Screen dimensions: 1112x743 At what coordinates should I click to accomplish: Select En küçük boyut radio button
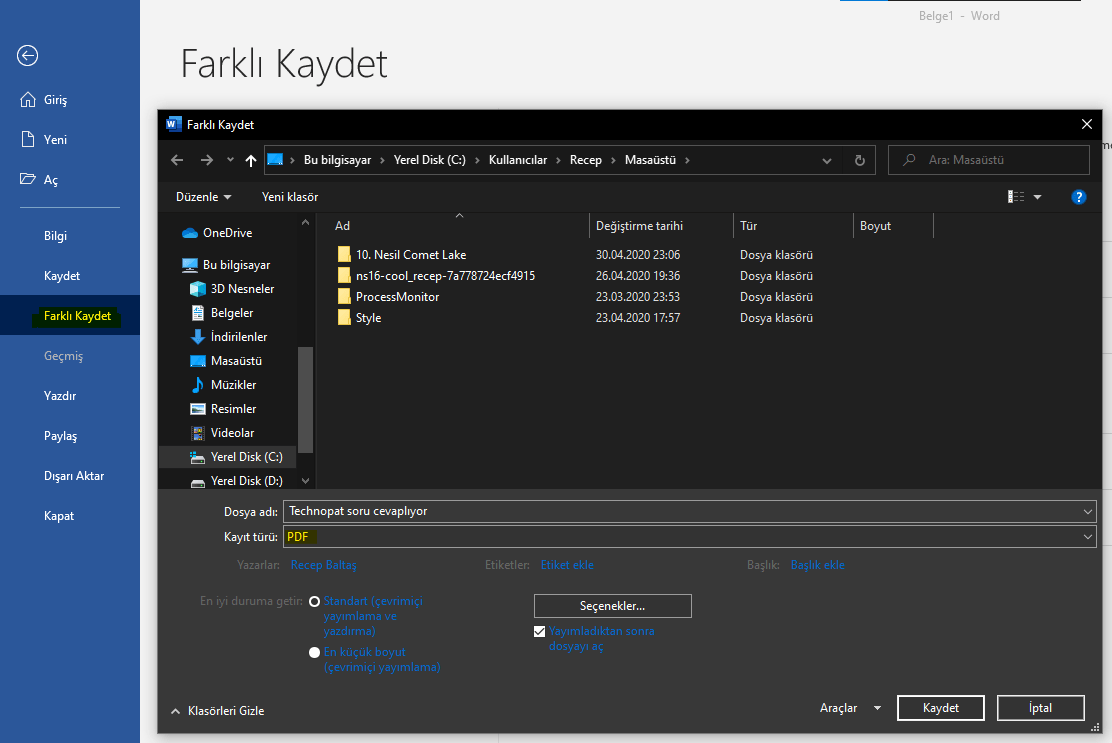(315, 652)
